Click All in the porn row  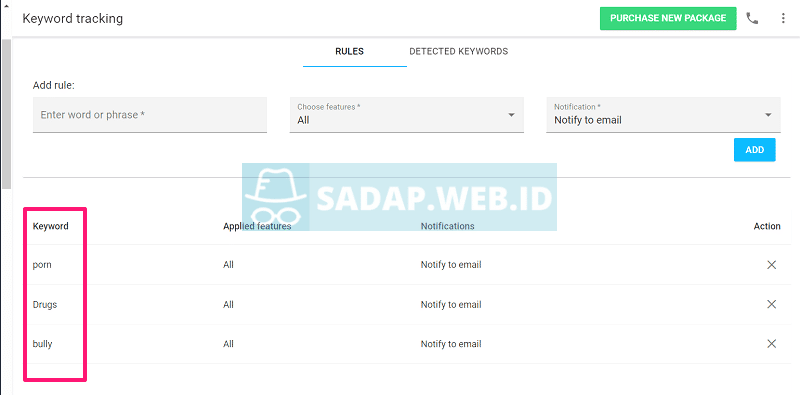(x=228, y=265)
